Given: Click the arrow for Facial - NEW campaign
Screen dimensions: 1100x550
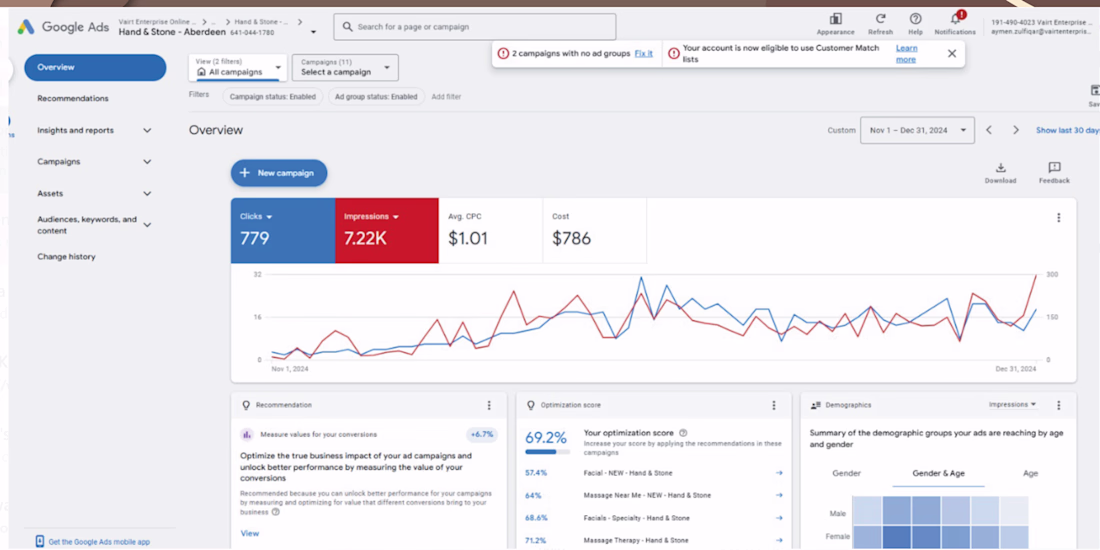Looking at the screenshot, I should (x=779, y=473).
